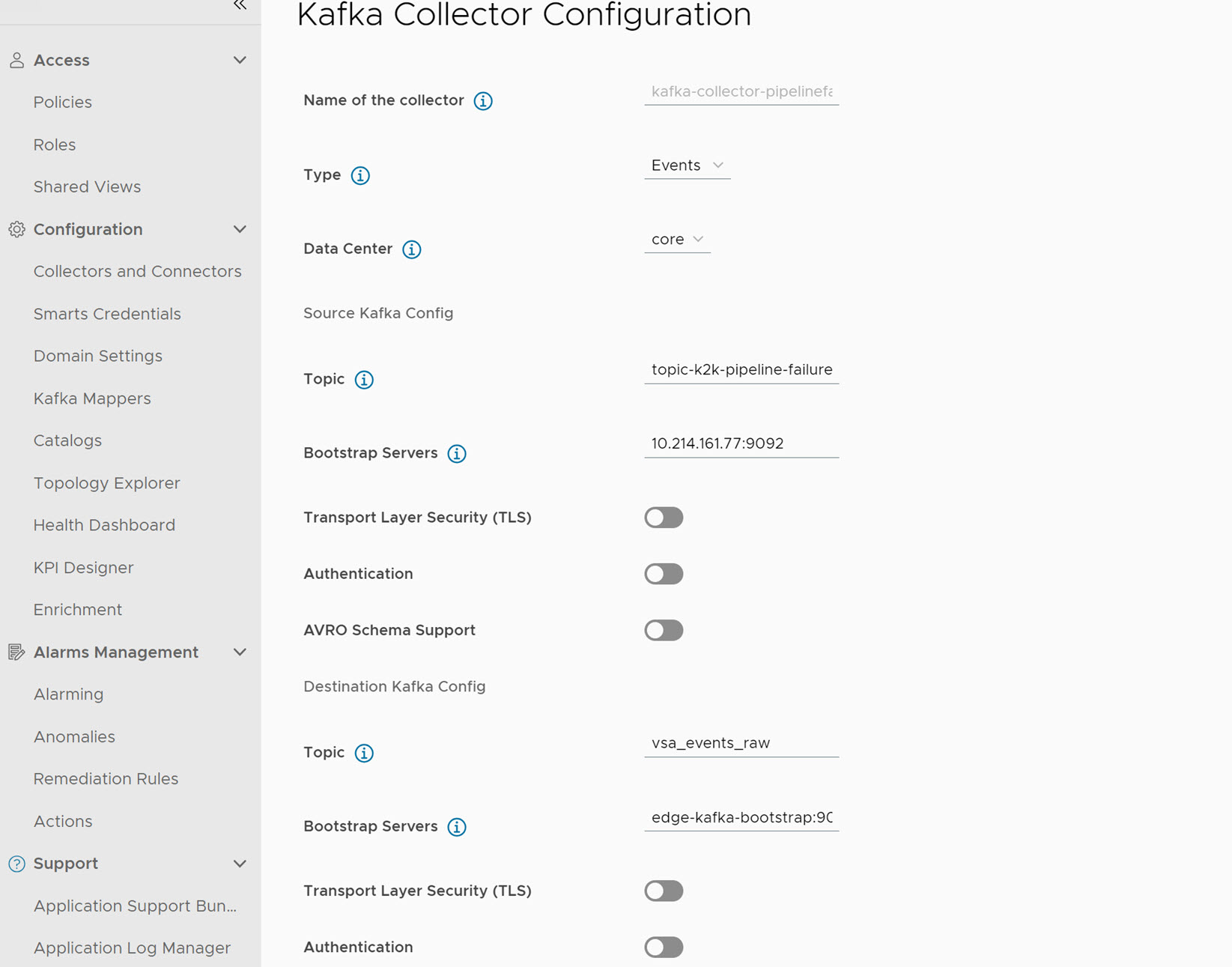1232x967 pixels.
Task: Open Topology Explorer
Action: pos(107,483)
